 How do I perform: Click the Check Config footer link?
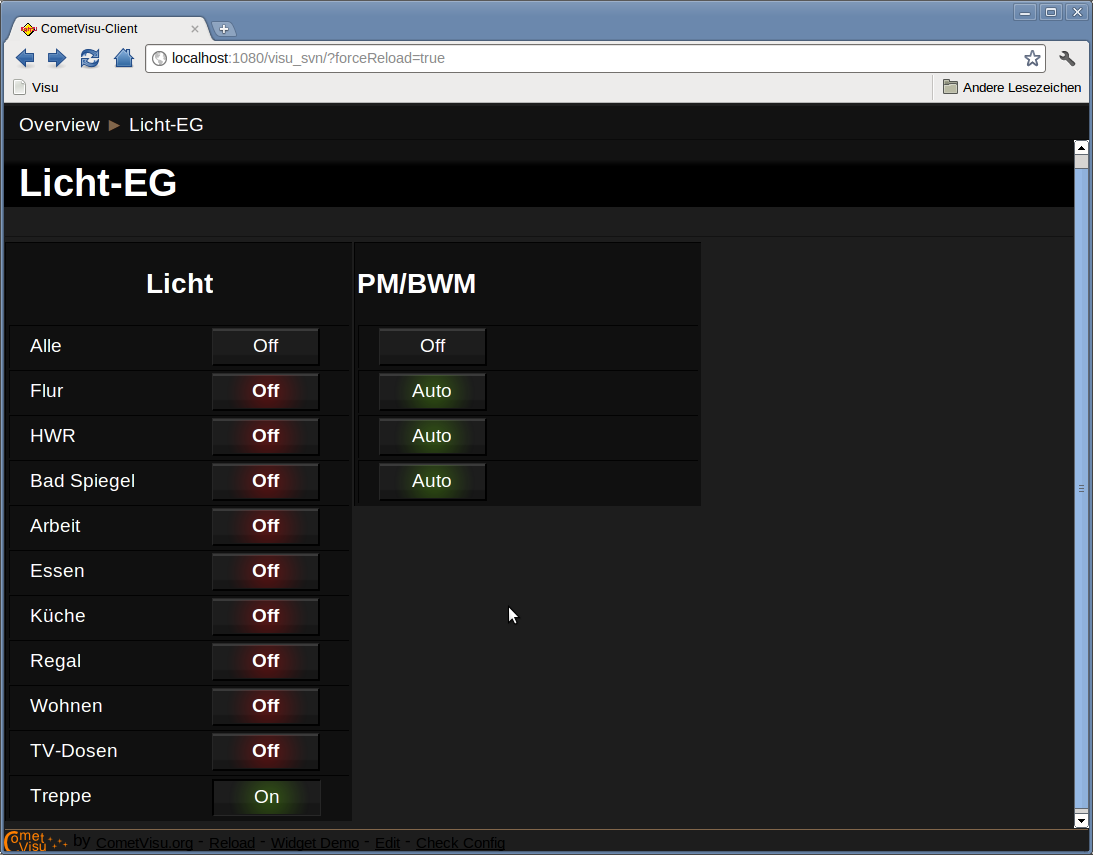coord(460,843)
